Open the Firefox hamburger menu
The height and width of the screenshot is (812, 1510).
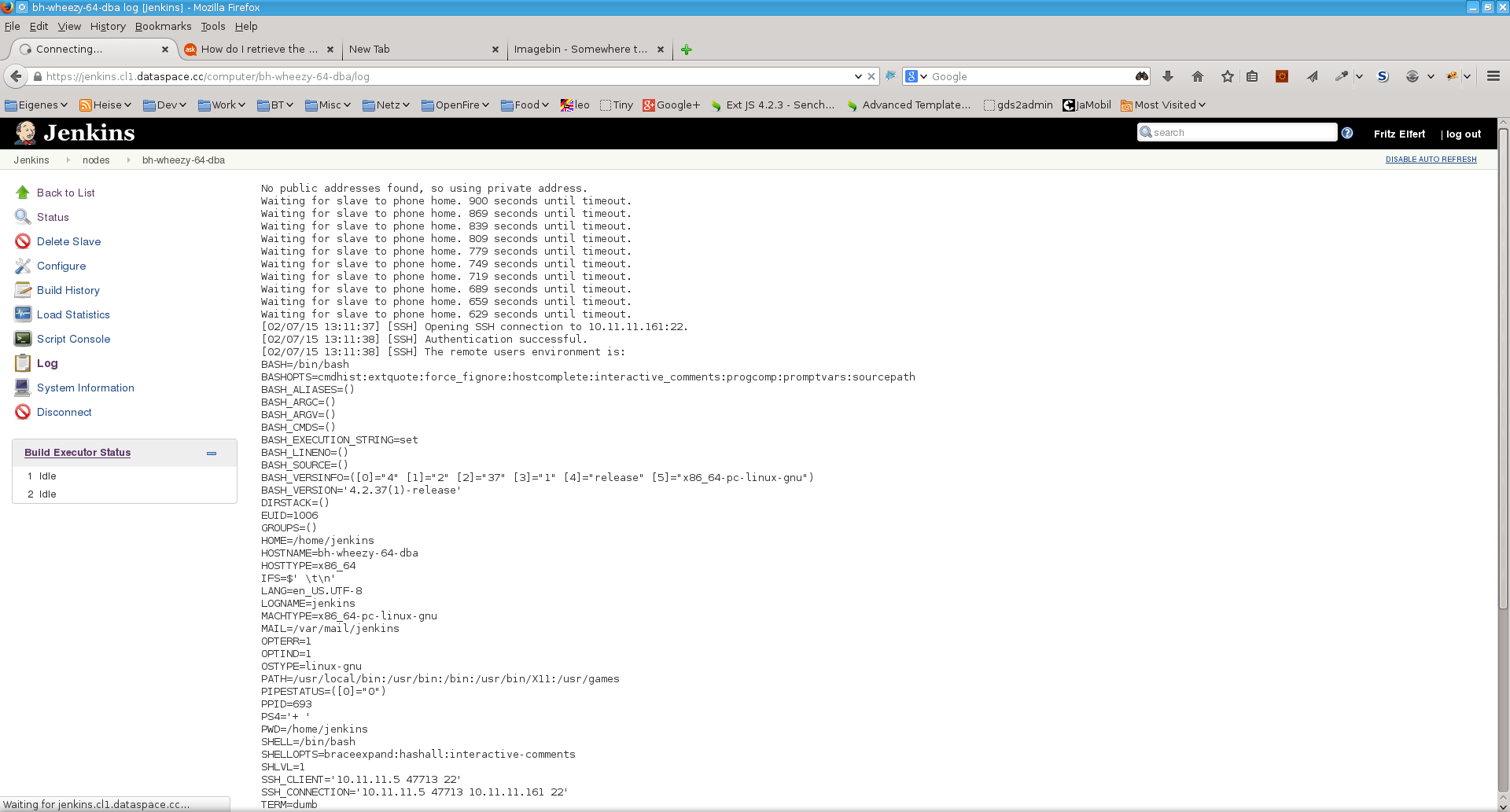coord(1493,76)
